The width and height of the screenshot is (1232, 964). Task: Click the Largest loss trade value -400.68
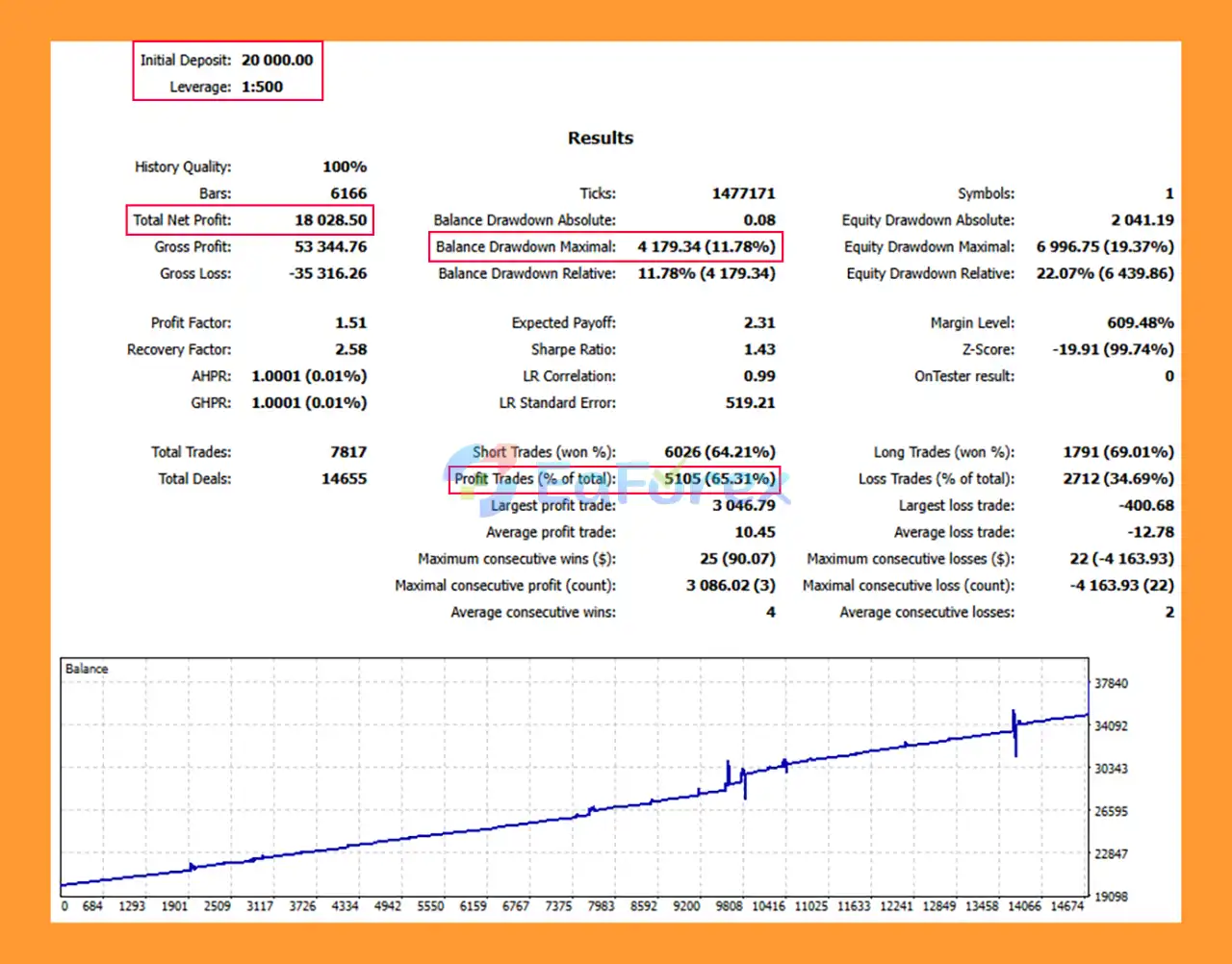click(x=1145, y=506)
